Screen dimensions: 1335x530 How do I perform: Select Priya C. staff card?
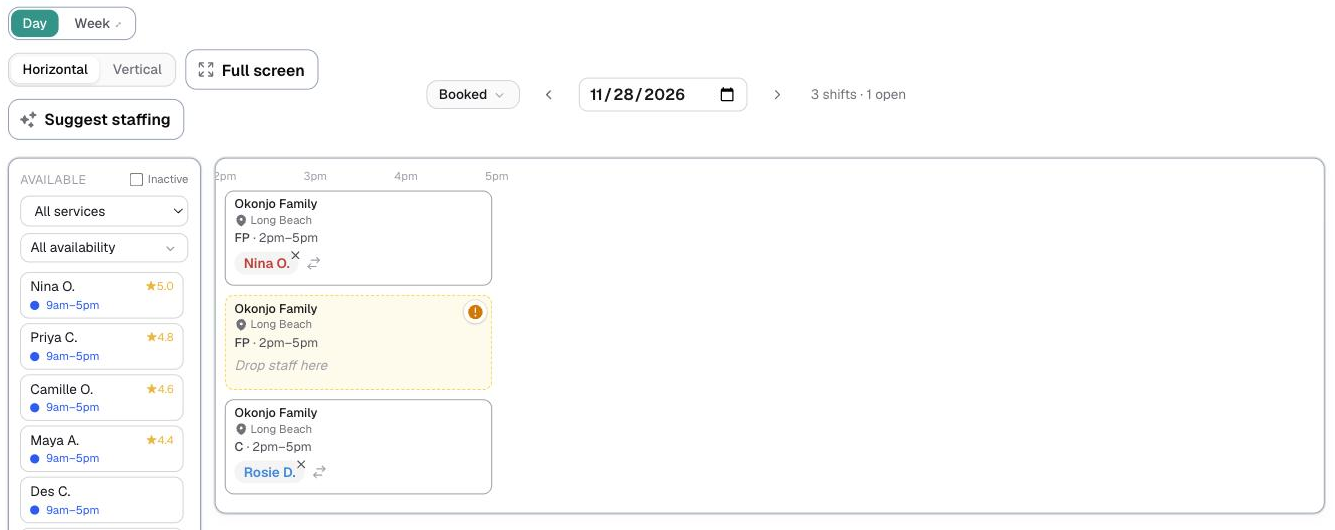click(x=102, y=347)
